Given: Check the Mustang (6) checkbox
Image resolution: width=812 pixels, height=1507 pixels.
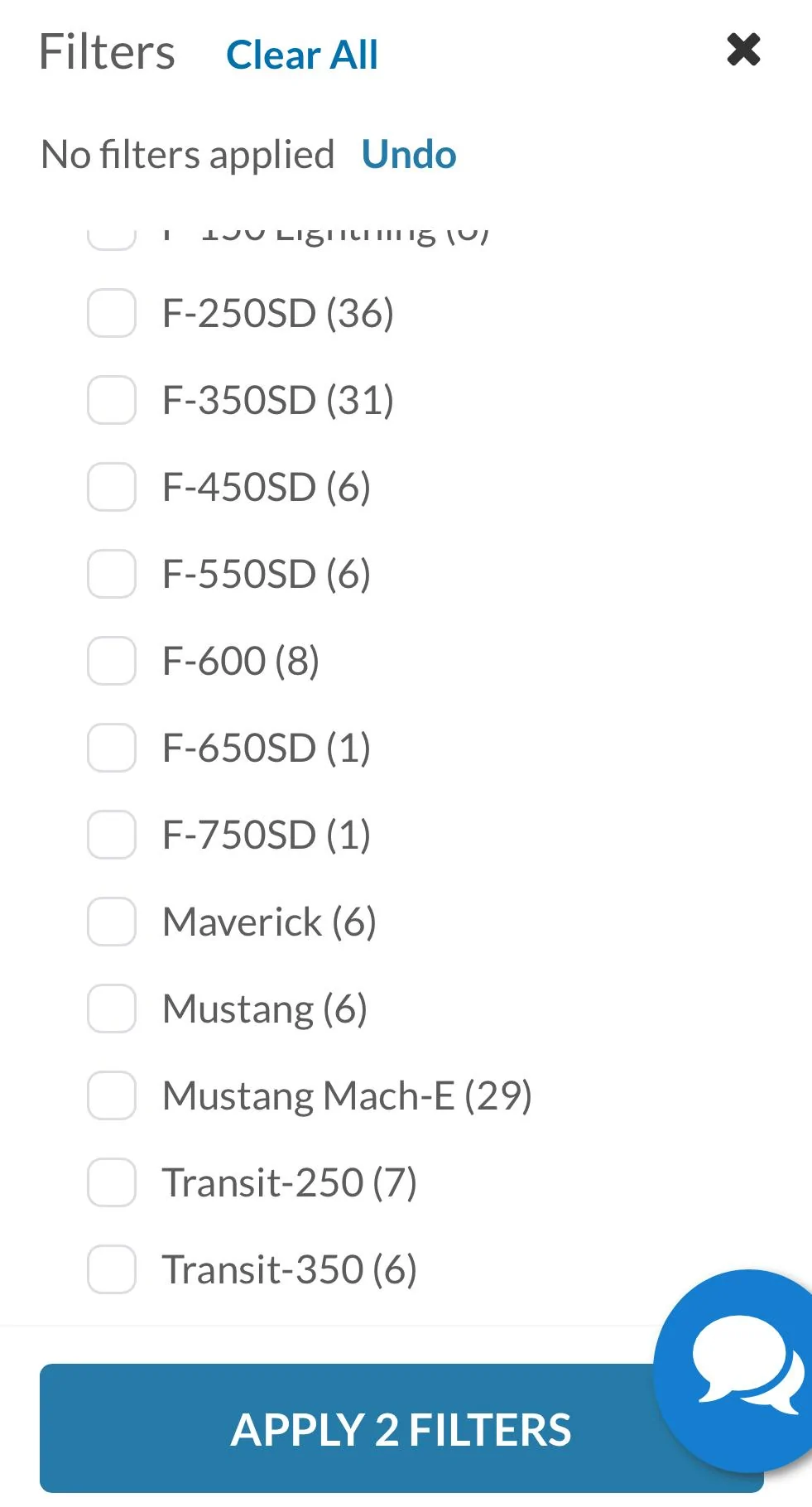Looking at the screenshot, I should pyautogui.click(x=112, y=1009).
